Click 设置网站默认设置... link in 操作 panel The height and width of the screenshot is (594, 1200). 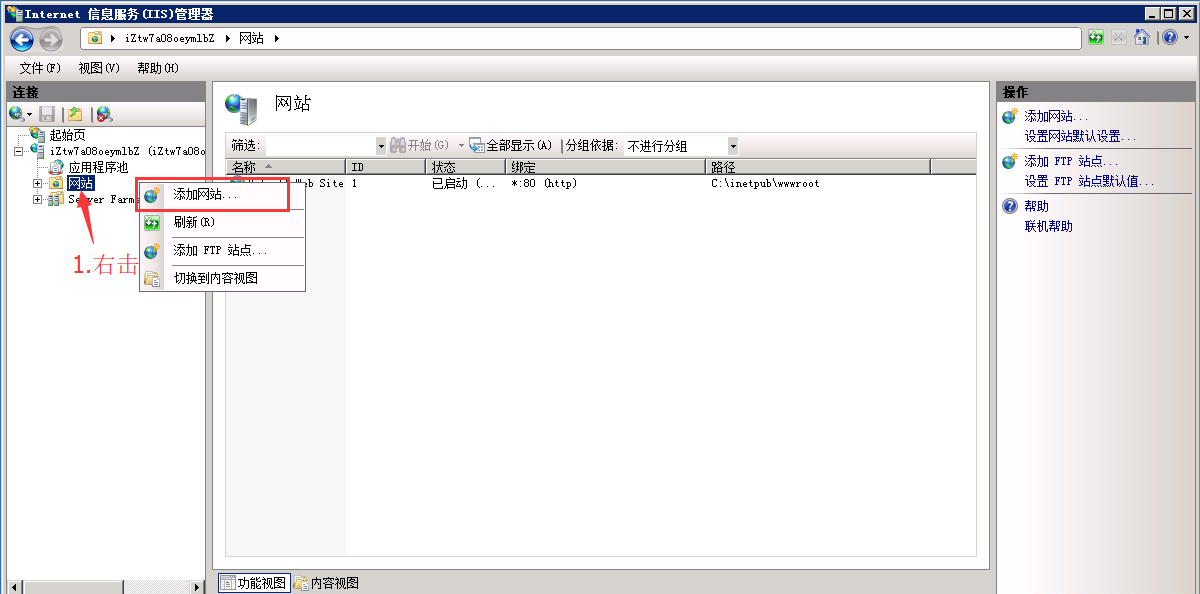[x=1080, y=136]
